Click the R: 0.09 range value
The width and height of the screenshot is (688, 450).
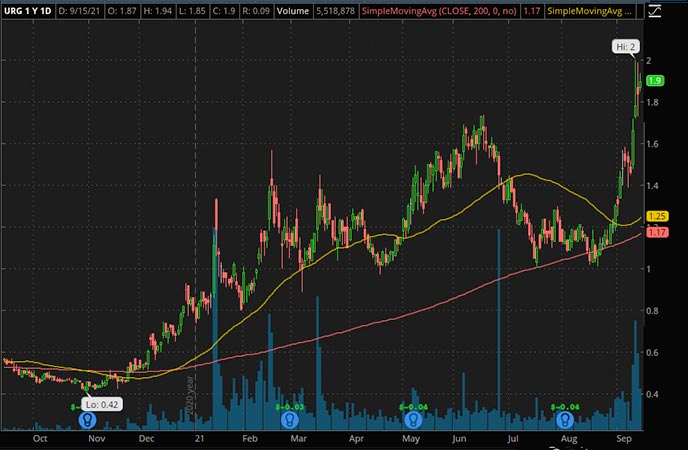pyautogui.click(x=256, y=11)
